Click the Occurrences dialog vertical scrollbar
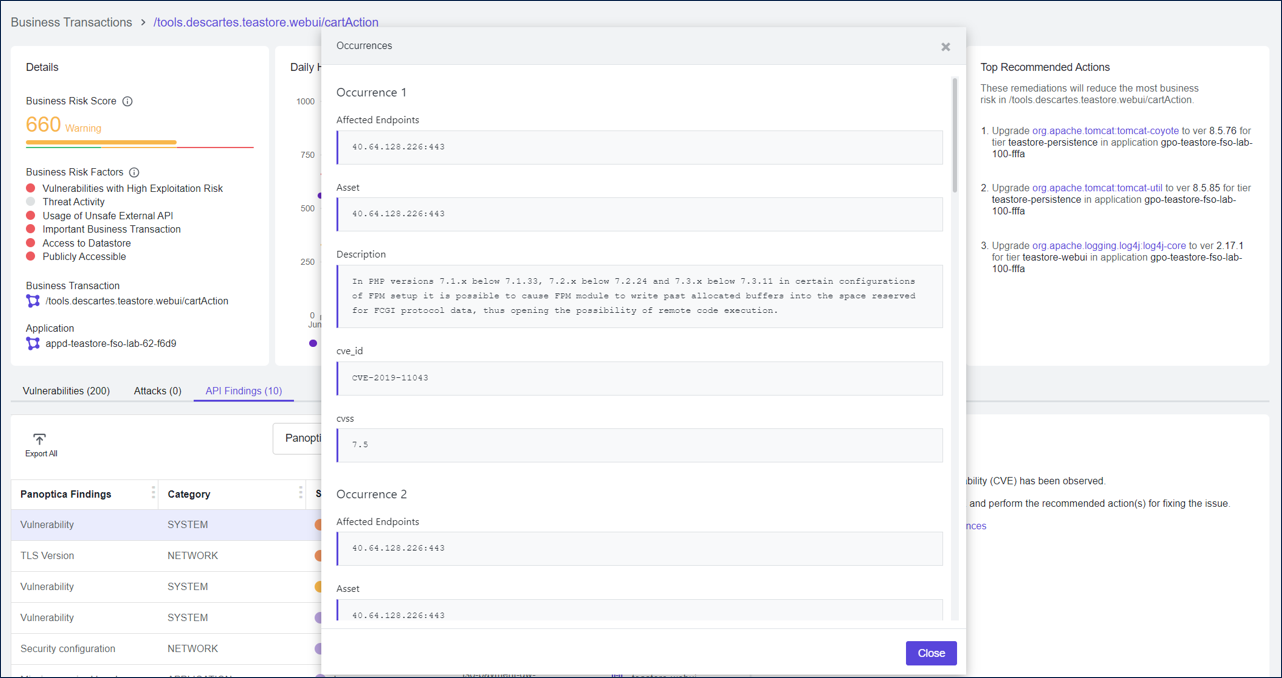Screen dimensions: 1282x678 point(955,135)
